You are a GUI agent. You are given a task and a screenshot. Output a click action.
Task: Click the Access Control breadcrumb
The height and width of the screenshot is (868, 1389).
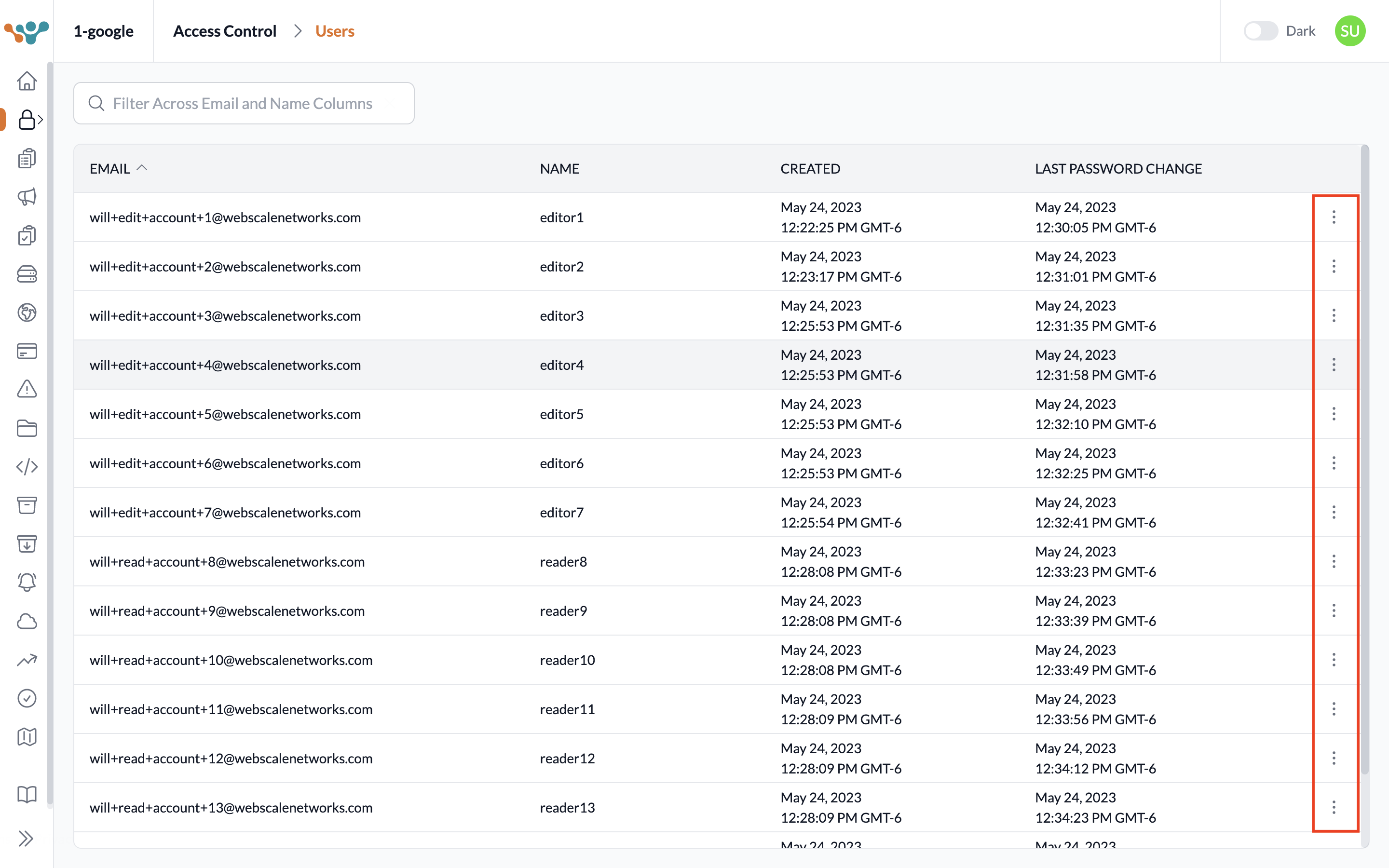coord(224,31)
